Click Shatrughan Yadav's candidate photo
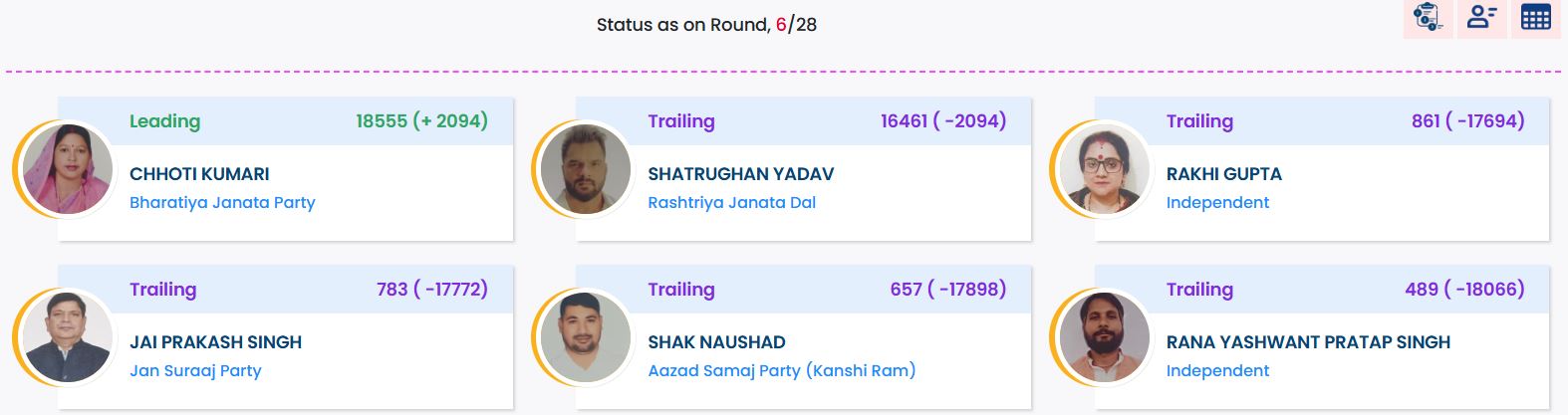Image resolution: width=1568 pixels, height=415 pixels. click(586, 169)
